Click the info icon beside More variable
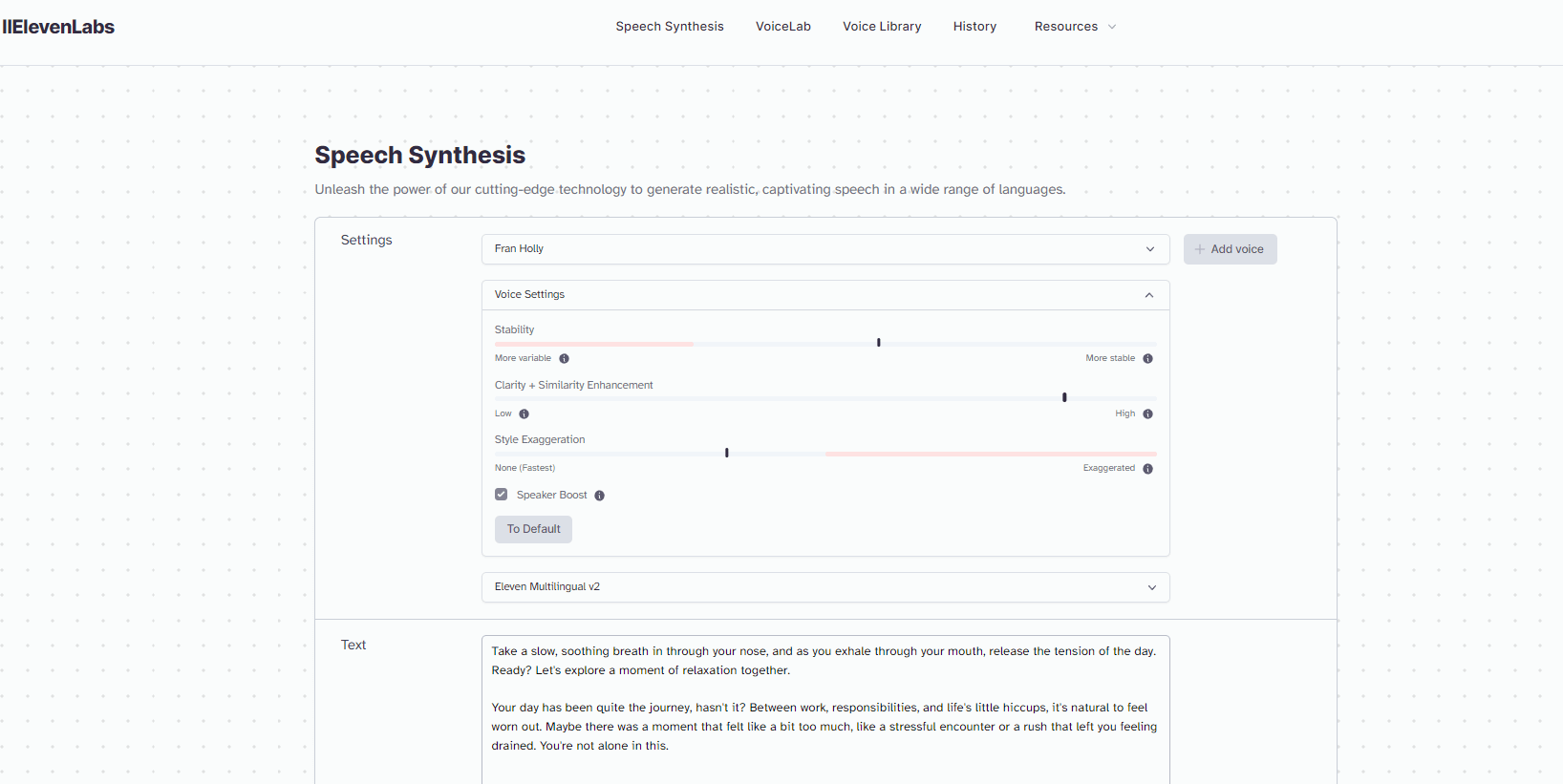The image size is (1563, 784). coord(564,359)
